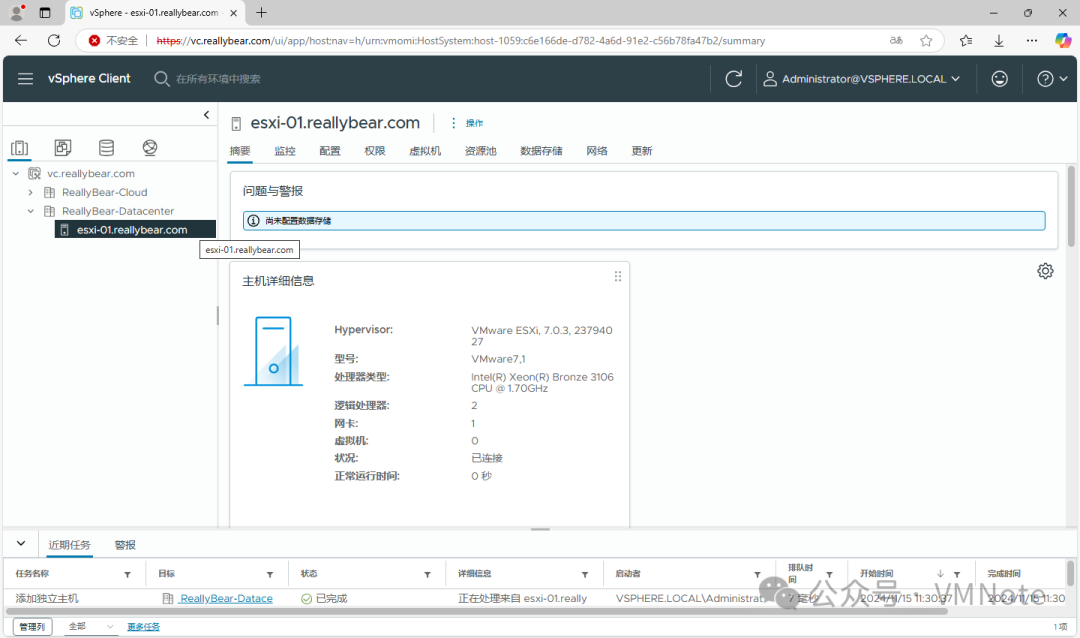Click the browser back button
This screenshot has width=1080, height=638.
click(21, 41)
